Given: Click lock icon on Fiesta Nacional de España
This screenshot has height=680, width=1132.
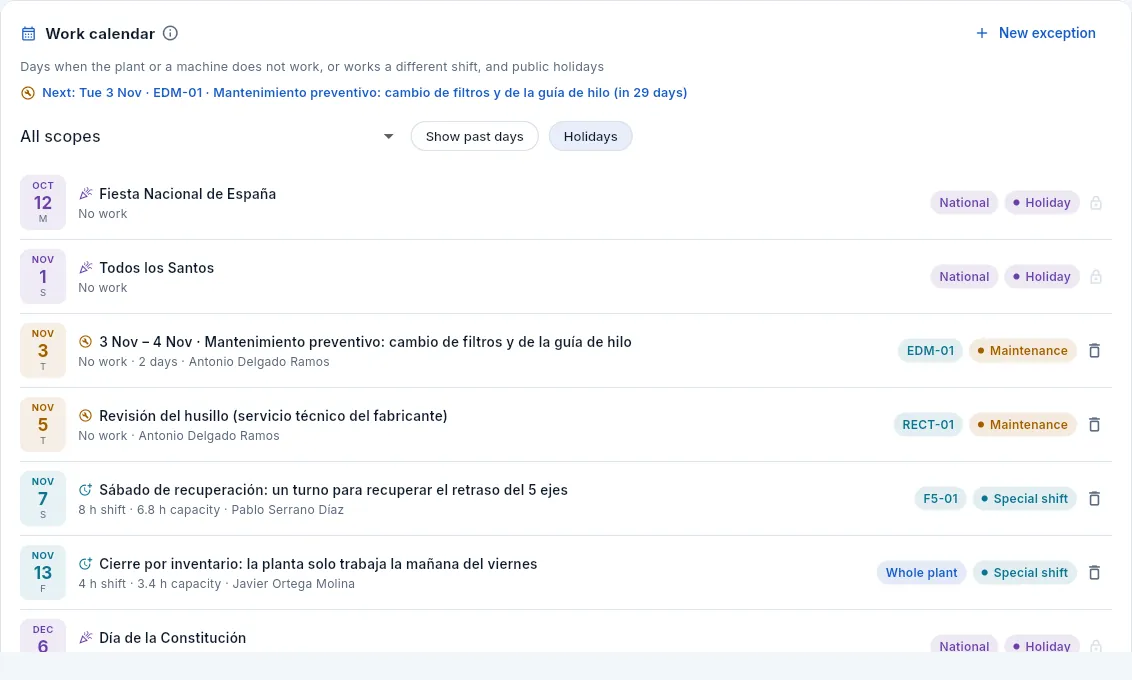Looking at the screenshot, I should 1096,203.
